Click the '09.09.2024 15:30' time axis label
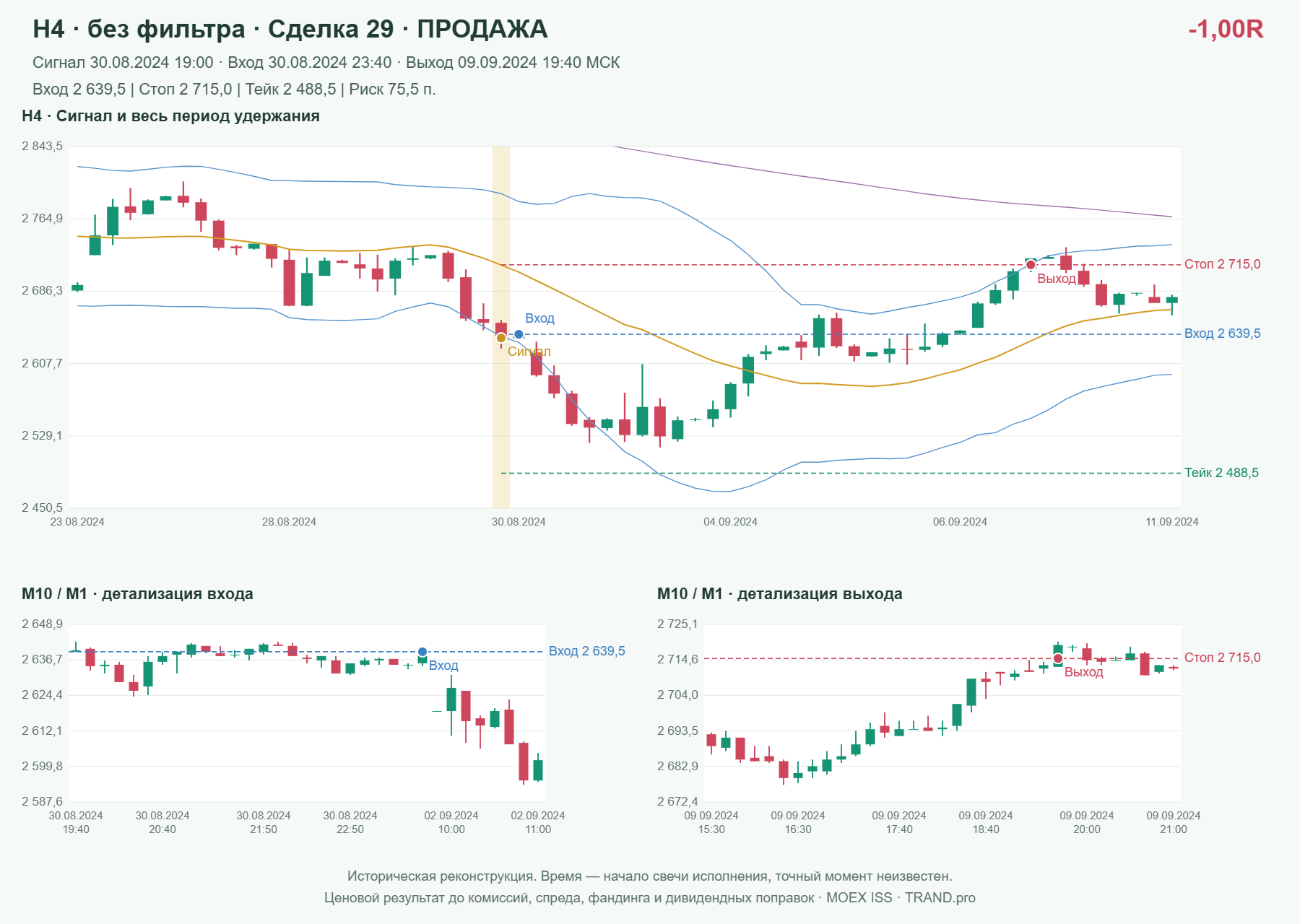Screen dimensions: 1300x924 click(x=711, y=822)
